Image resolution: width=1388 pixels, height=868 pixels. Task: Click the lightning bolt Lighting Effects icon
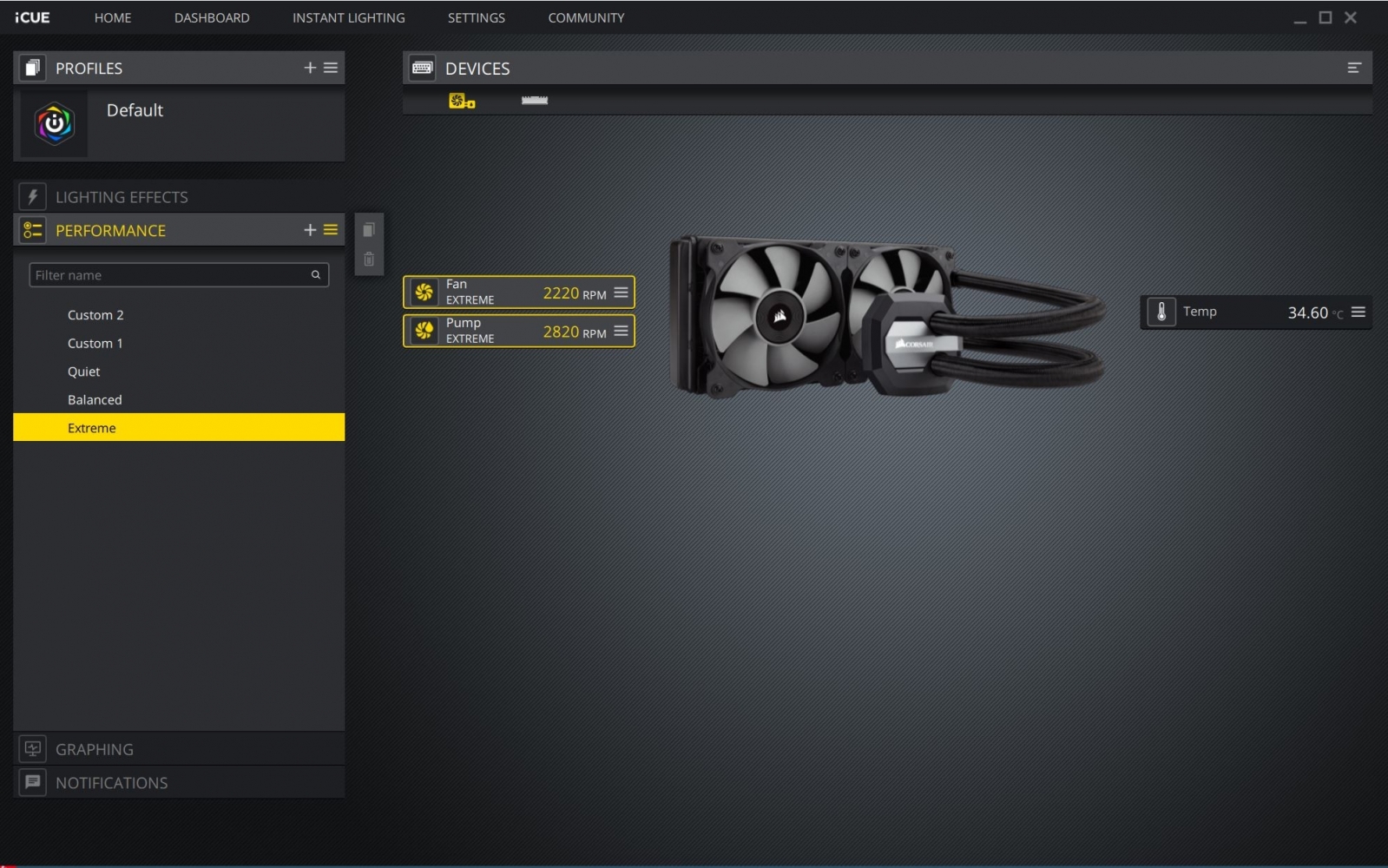33,197
